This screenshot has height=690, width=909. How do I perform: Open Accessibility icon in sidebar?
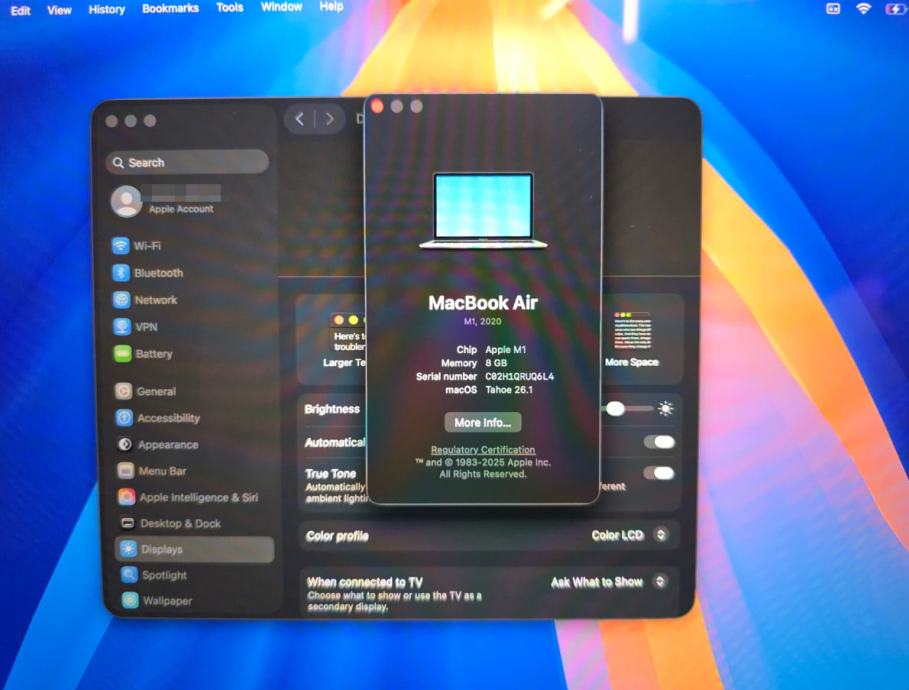click(x=124, y=417)
